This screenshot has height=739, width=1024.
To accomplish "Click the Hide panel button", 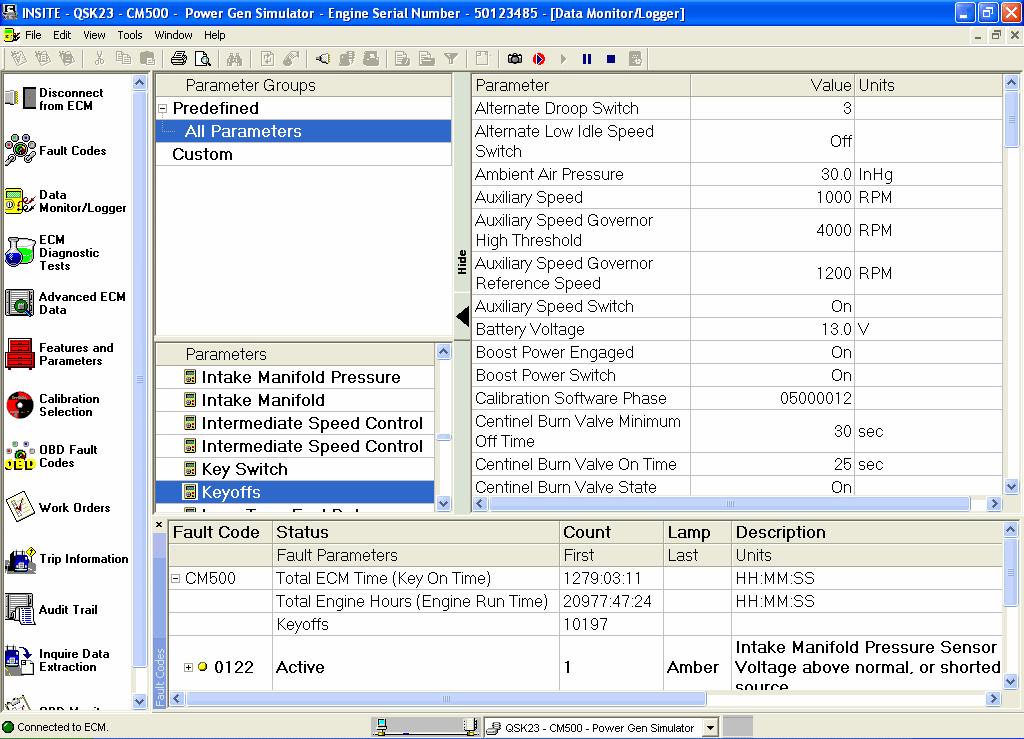I will pyautogui.click(x=462, y=262).
